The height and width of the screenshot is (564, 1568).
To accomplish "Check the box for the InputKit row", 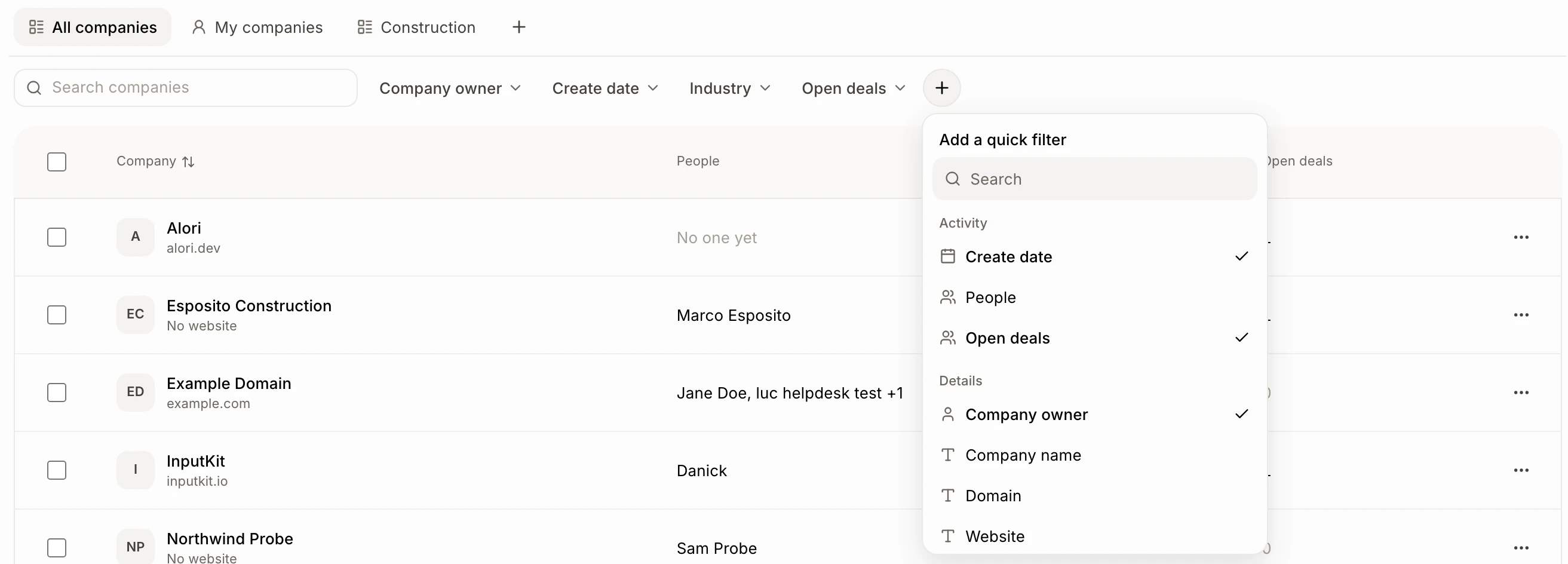I will point(57,470).
